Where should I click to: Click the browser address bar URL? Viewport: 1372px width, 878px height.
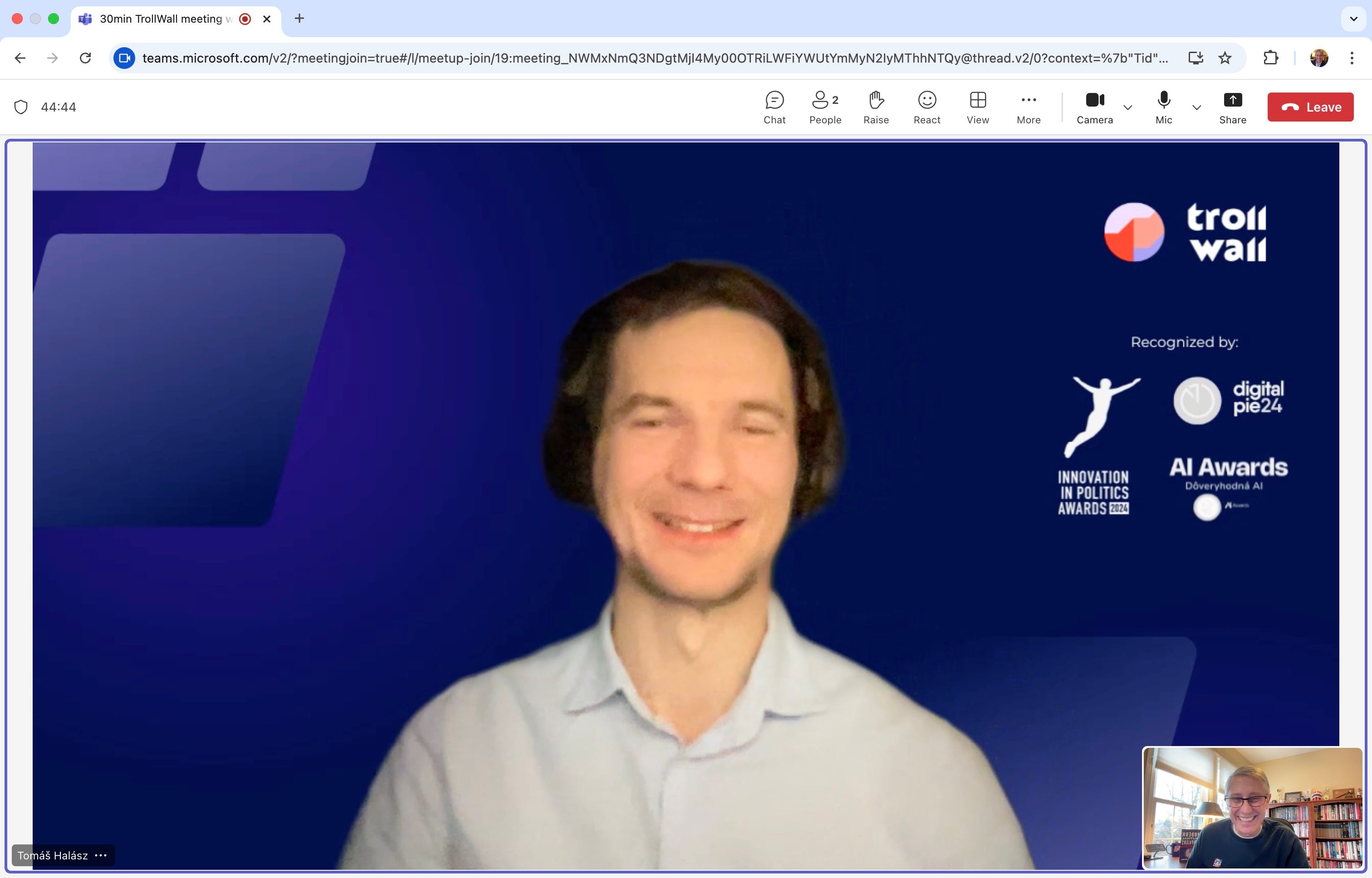coord(654,58)
